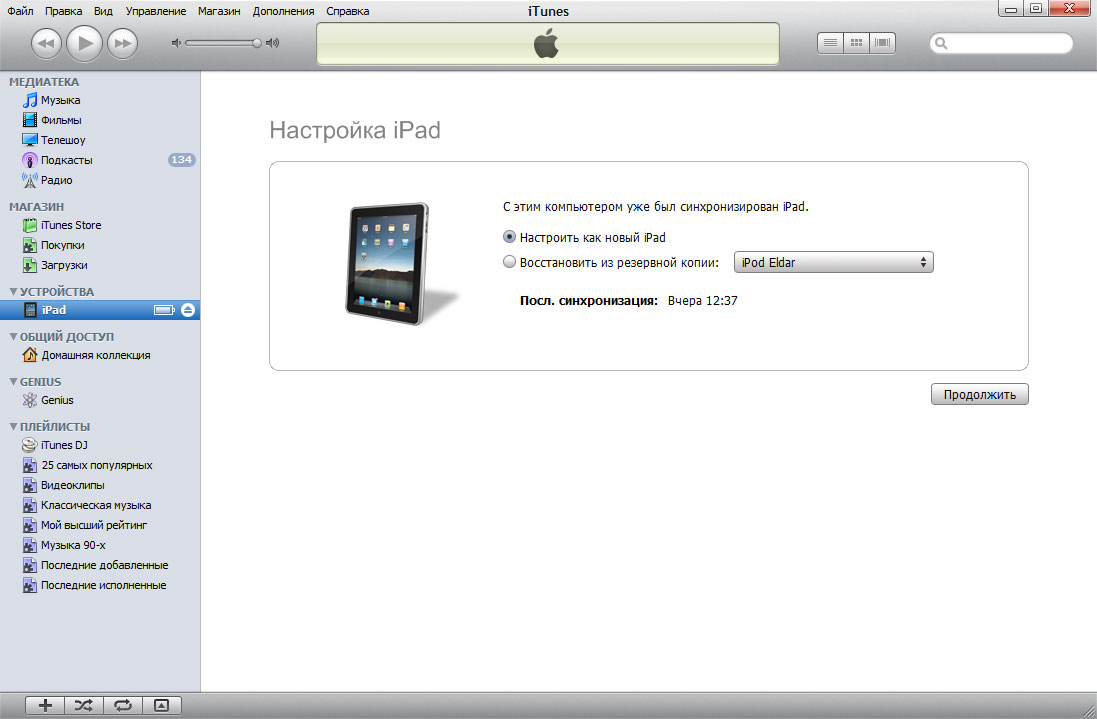The image size is (1097, 719).
Task: Click the window resize grip corner
Action: [x=1087, y=709]
